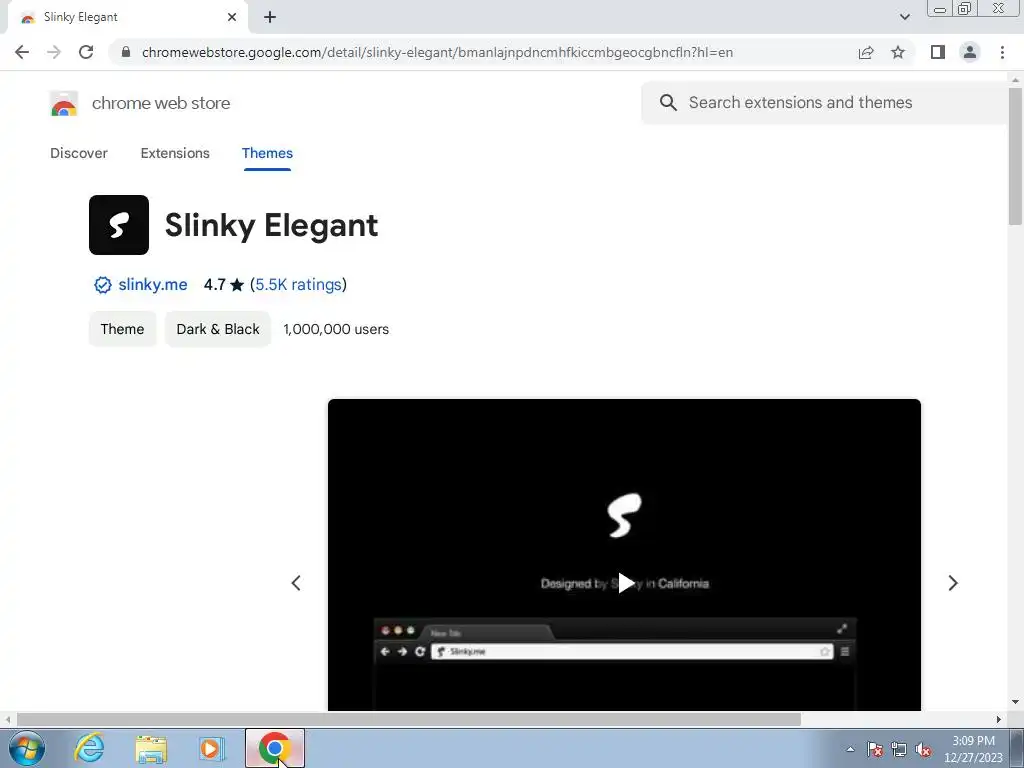The height and width of the screenshot is (768, 1024).
Task: Click the Slinky Elegant title heading
Action: (271, 225)
